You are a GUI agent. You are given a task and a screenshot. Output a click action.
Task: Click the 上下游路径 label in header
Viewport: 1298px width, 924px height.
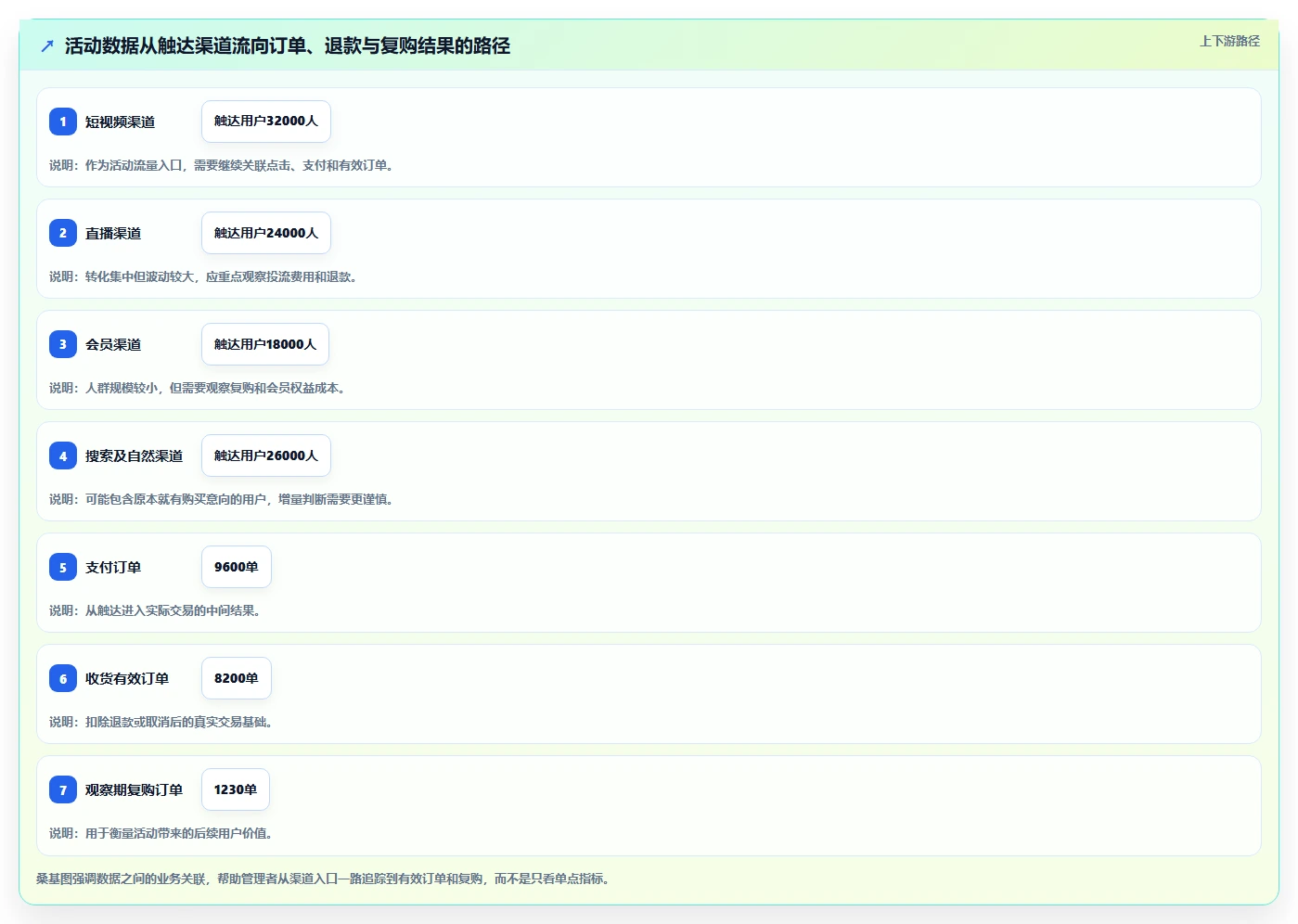(x=1229, y=41)
